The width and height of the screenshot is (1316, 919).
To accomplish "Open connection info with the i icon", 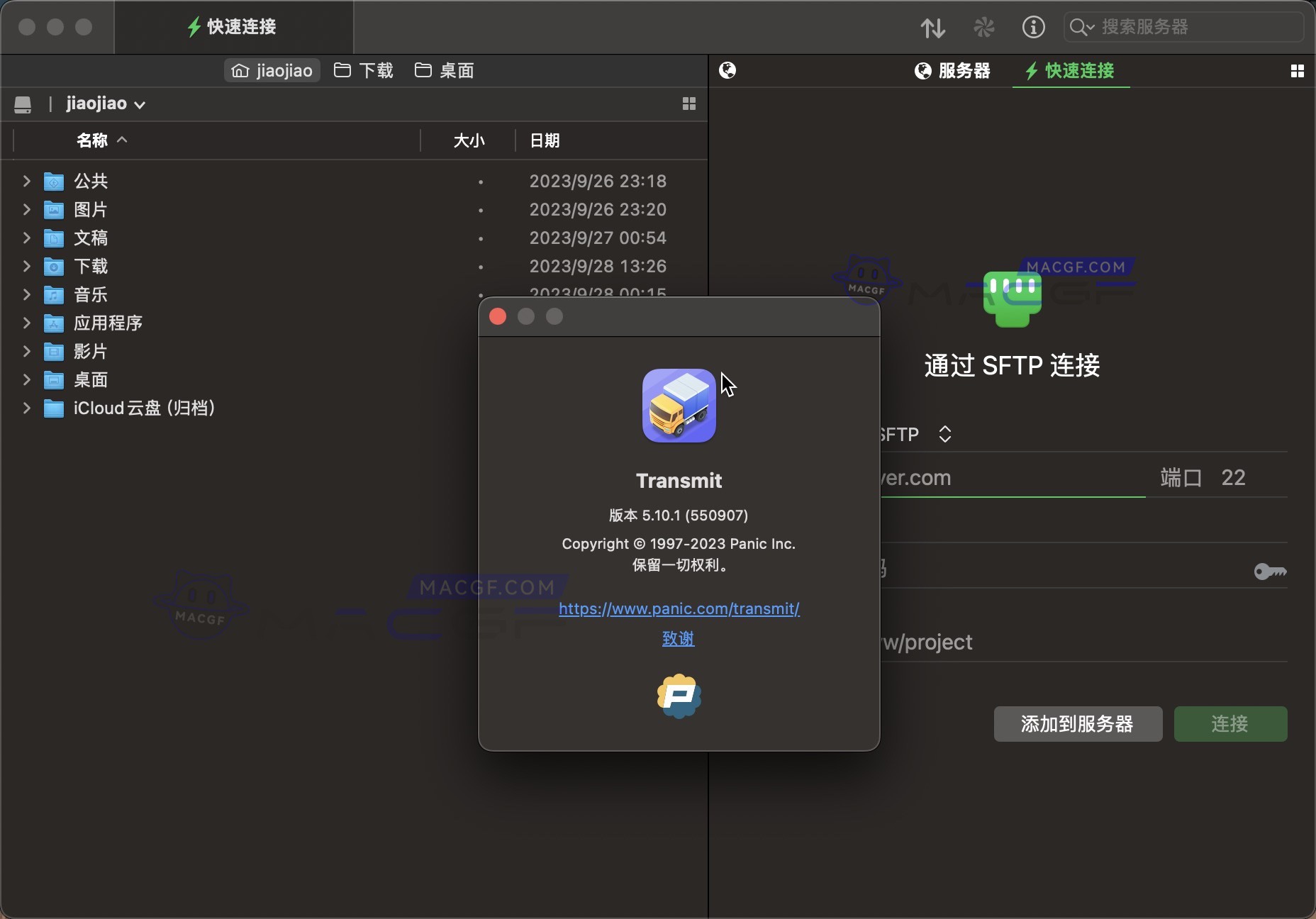I will (x=1033, y=27).
